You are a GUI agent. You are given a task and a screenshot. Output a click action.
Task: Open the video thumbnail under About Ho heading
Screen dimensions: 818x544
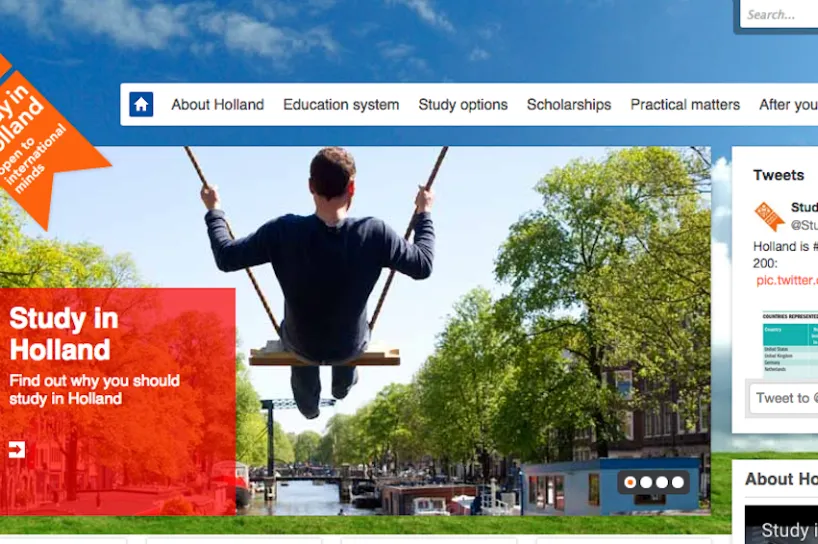click(781, 525)
